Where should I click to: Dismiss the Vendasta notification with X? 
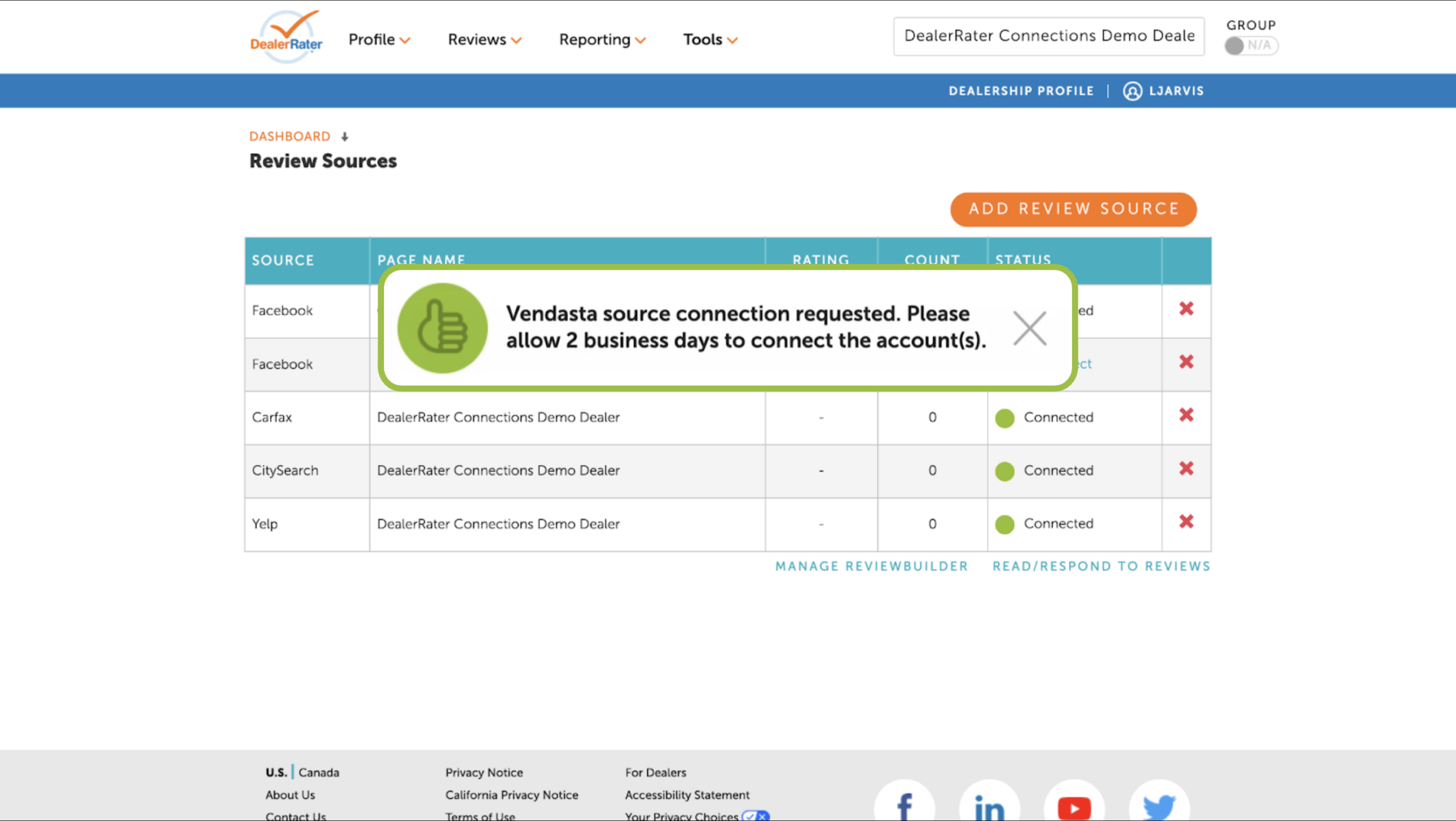tap(1029, 328)
